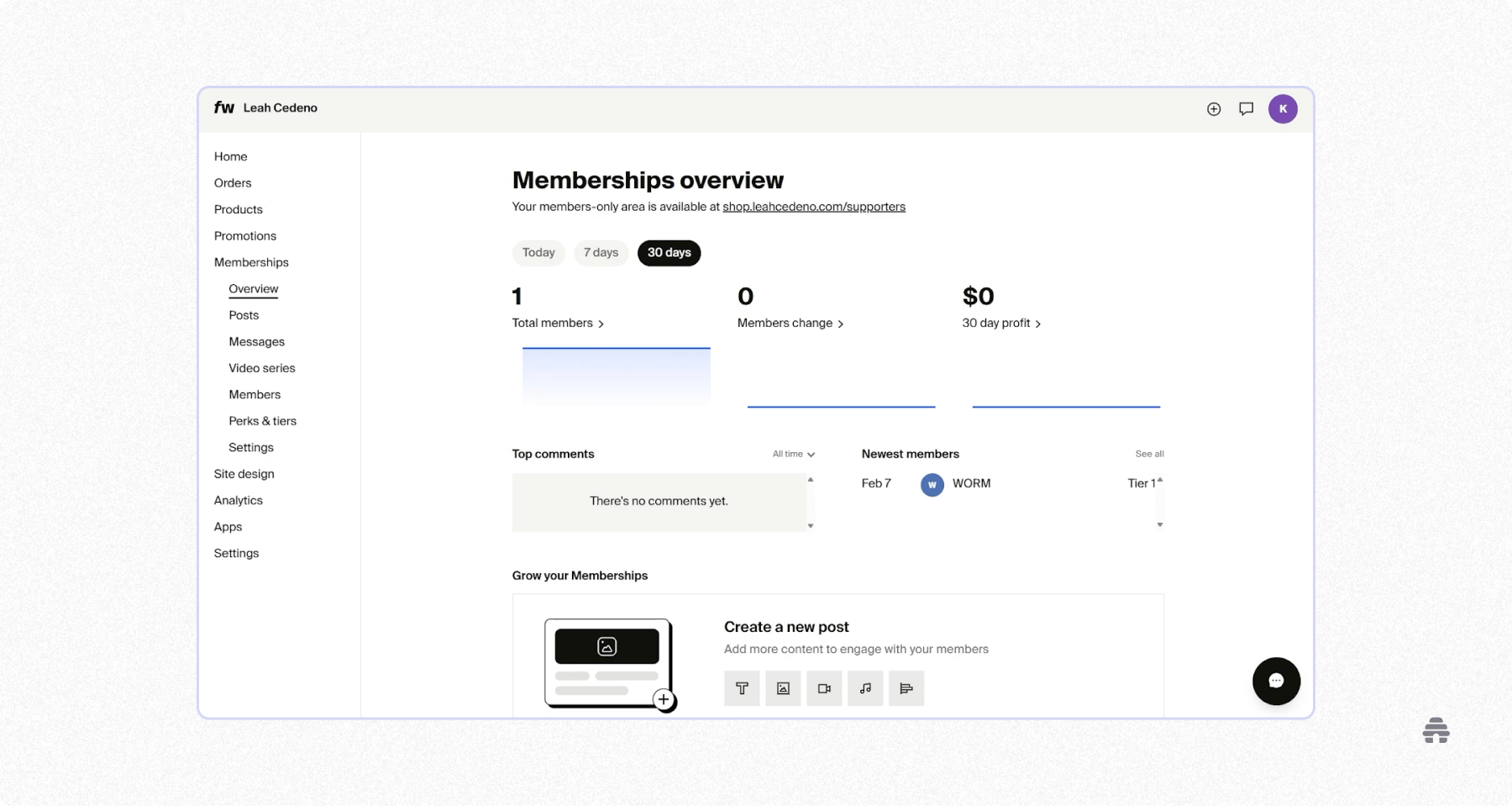Select the poll post icon
This screenshot has height=806, width=1512.
906,688
